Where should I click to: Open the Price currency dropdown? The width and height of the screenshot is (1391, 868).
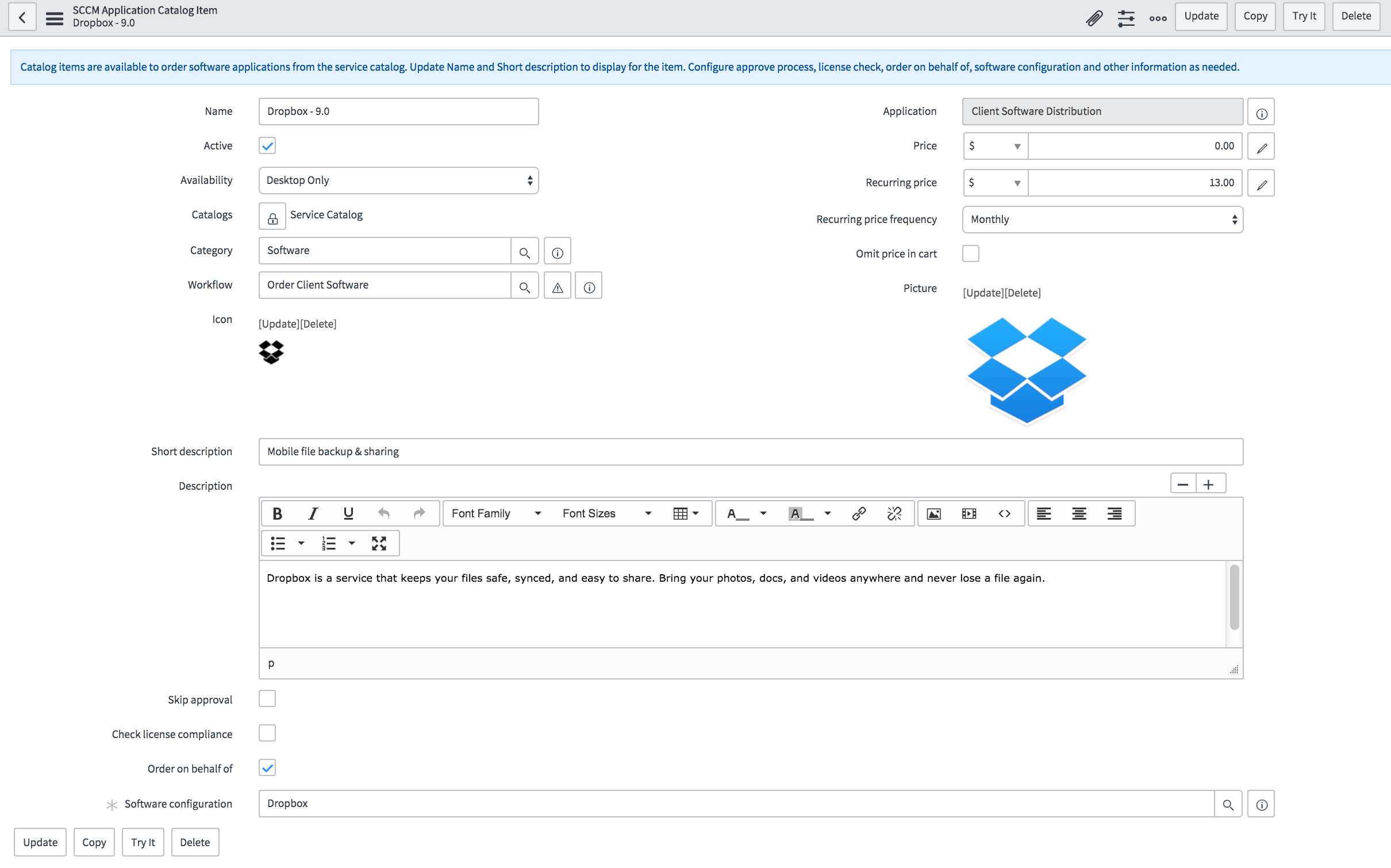click(x=996, y=146)
